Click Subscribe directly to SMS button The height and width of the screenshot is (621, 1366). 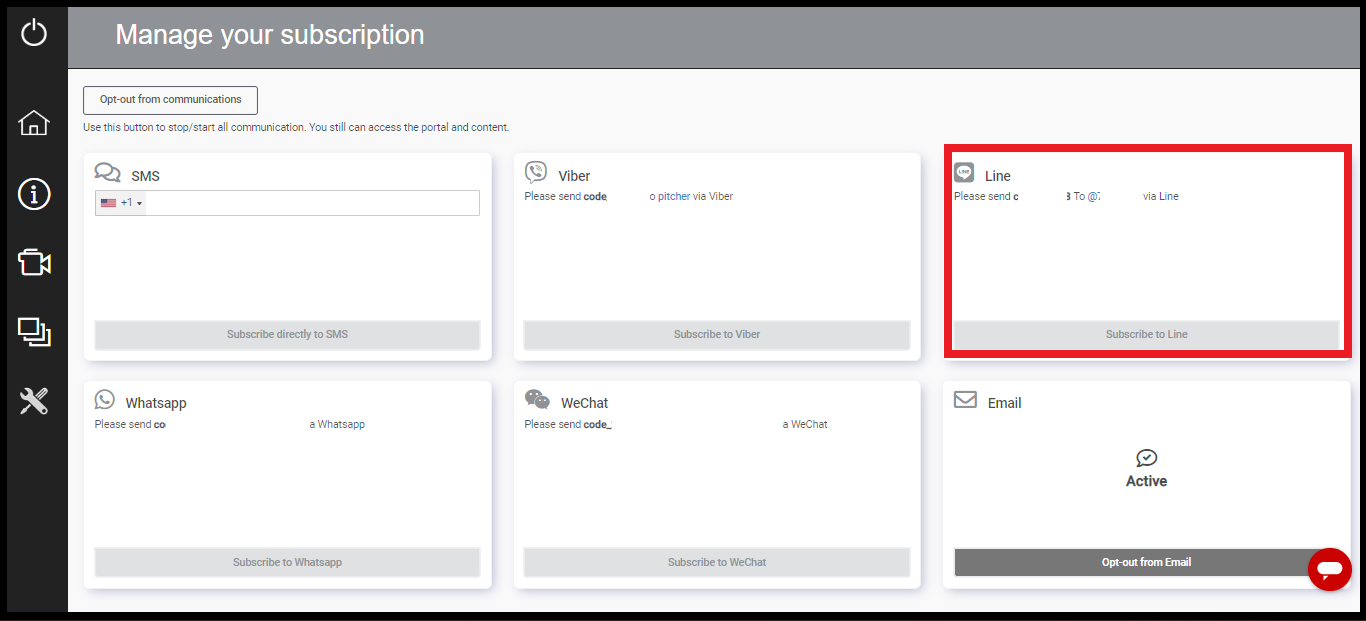tap(287, 334)
